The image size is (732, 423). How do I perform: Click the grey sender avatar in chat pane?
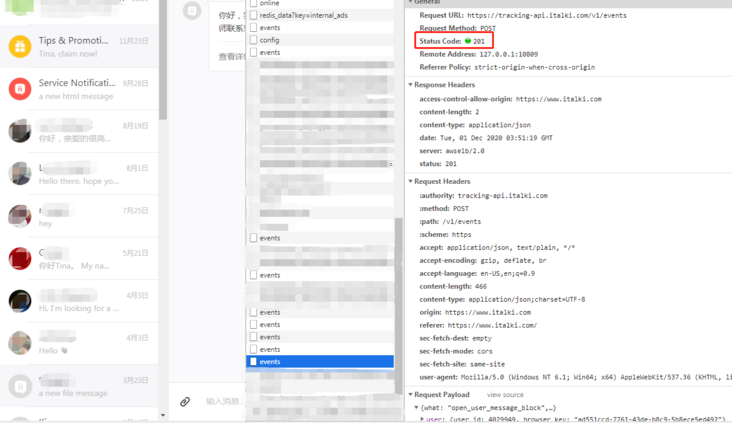(192, 10)
